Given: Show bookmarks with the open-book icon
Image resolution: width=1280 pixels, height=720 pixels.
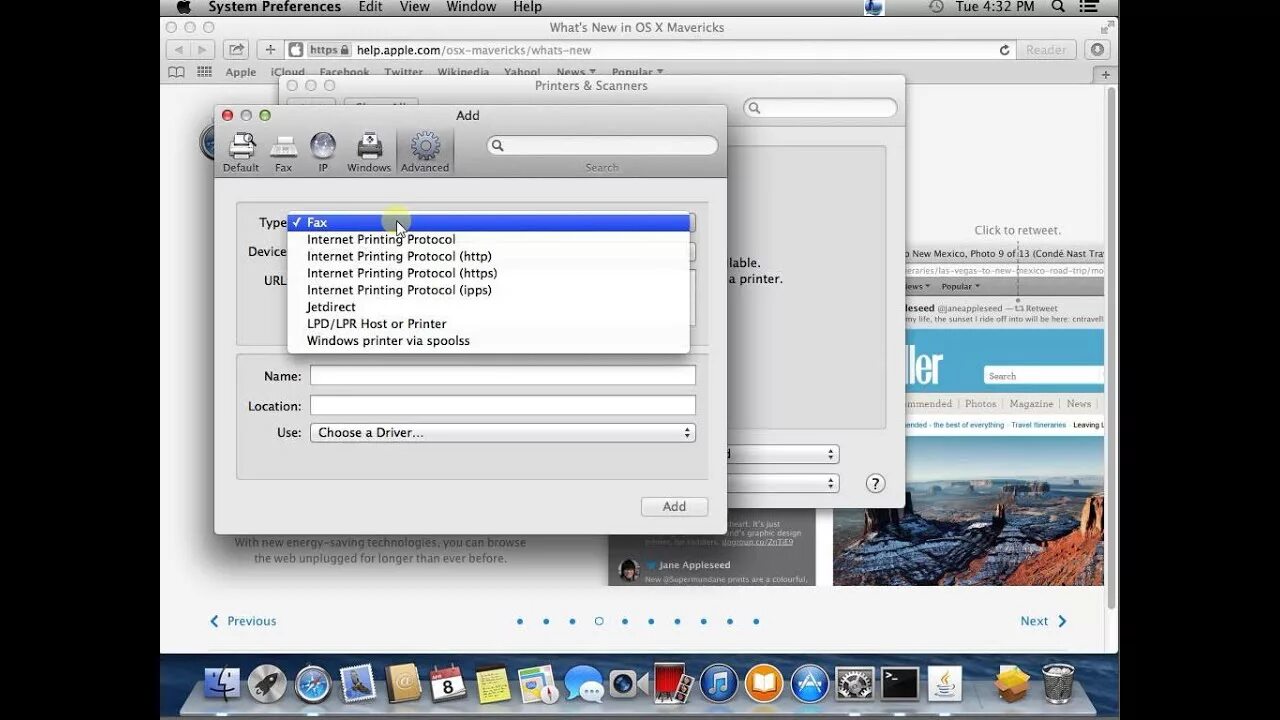Looking at the screenshot, I should click(176, 72).
